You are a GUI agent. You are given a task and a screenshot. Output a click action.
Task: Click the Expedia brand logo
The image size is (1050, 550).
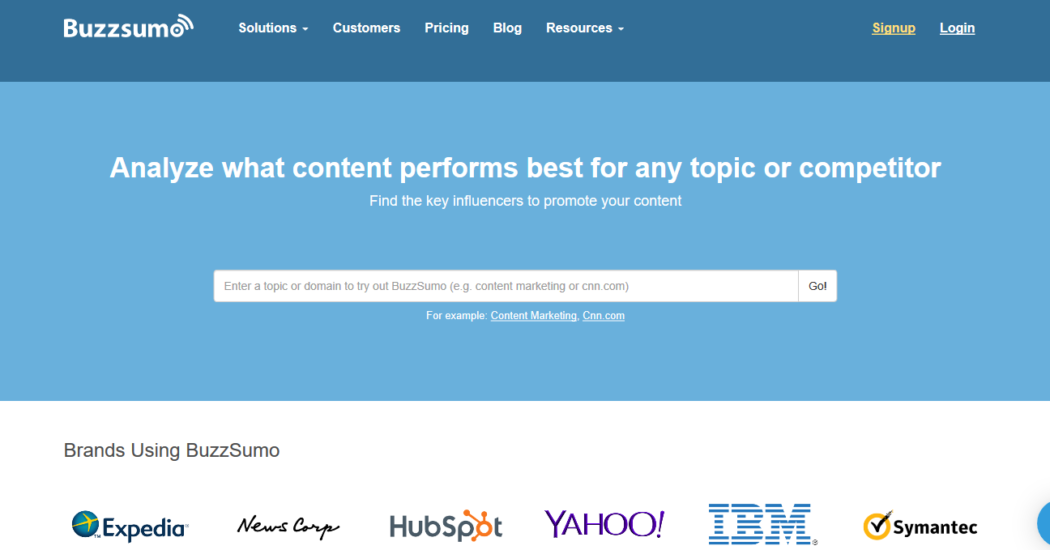(130, 526)
